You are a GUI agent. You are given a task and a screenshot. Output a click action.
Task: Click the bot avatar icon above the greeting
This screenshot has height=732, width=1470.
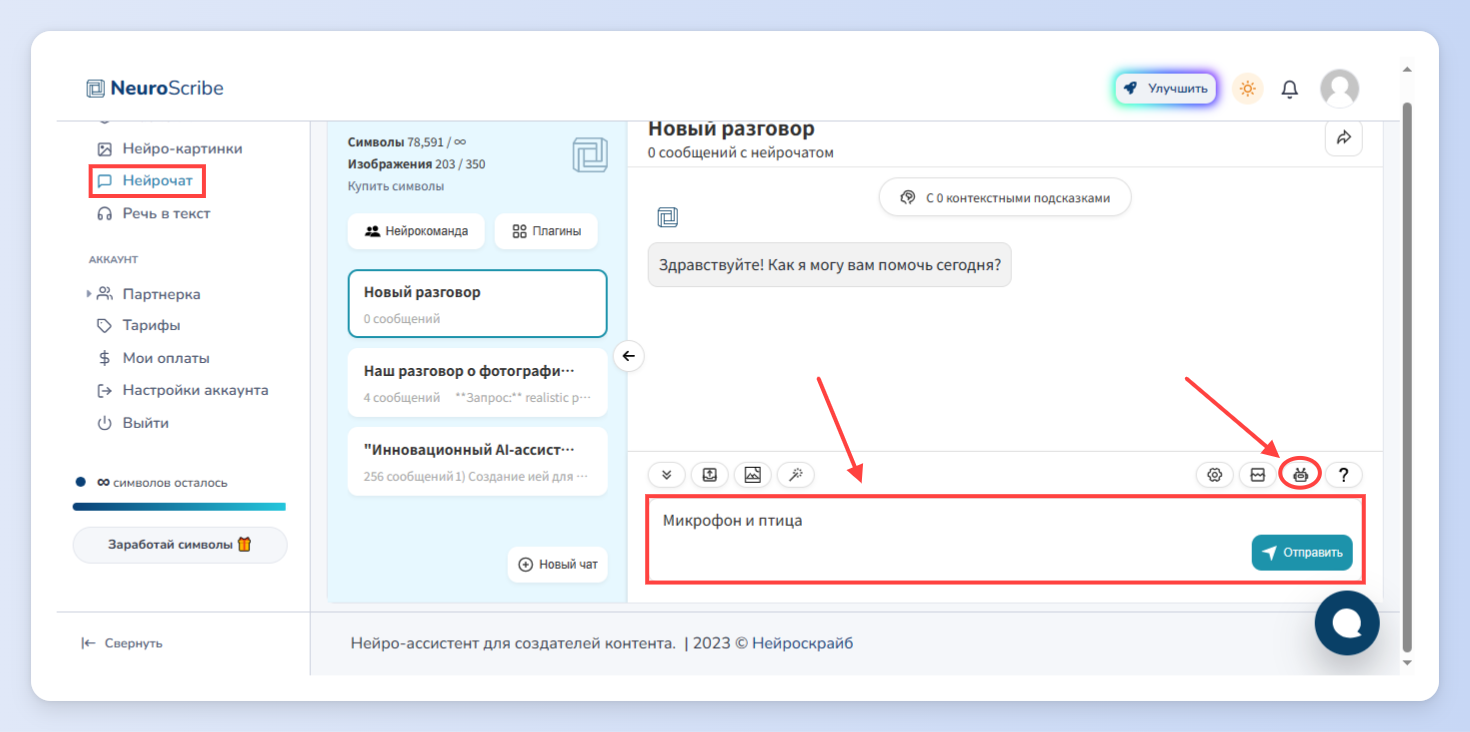tap(667, 217)
